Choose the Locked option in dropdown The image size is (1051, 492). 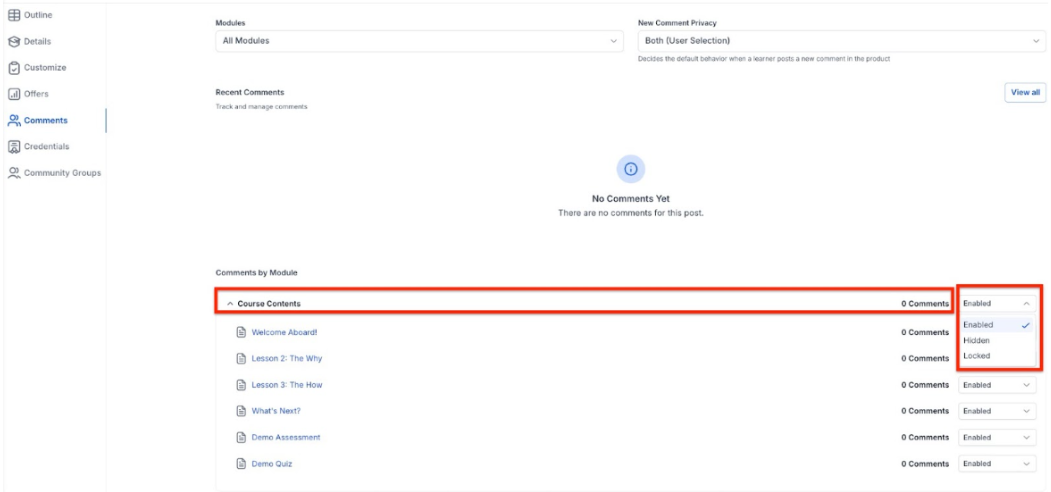pos(977,356)
